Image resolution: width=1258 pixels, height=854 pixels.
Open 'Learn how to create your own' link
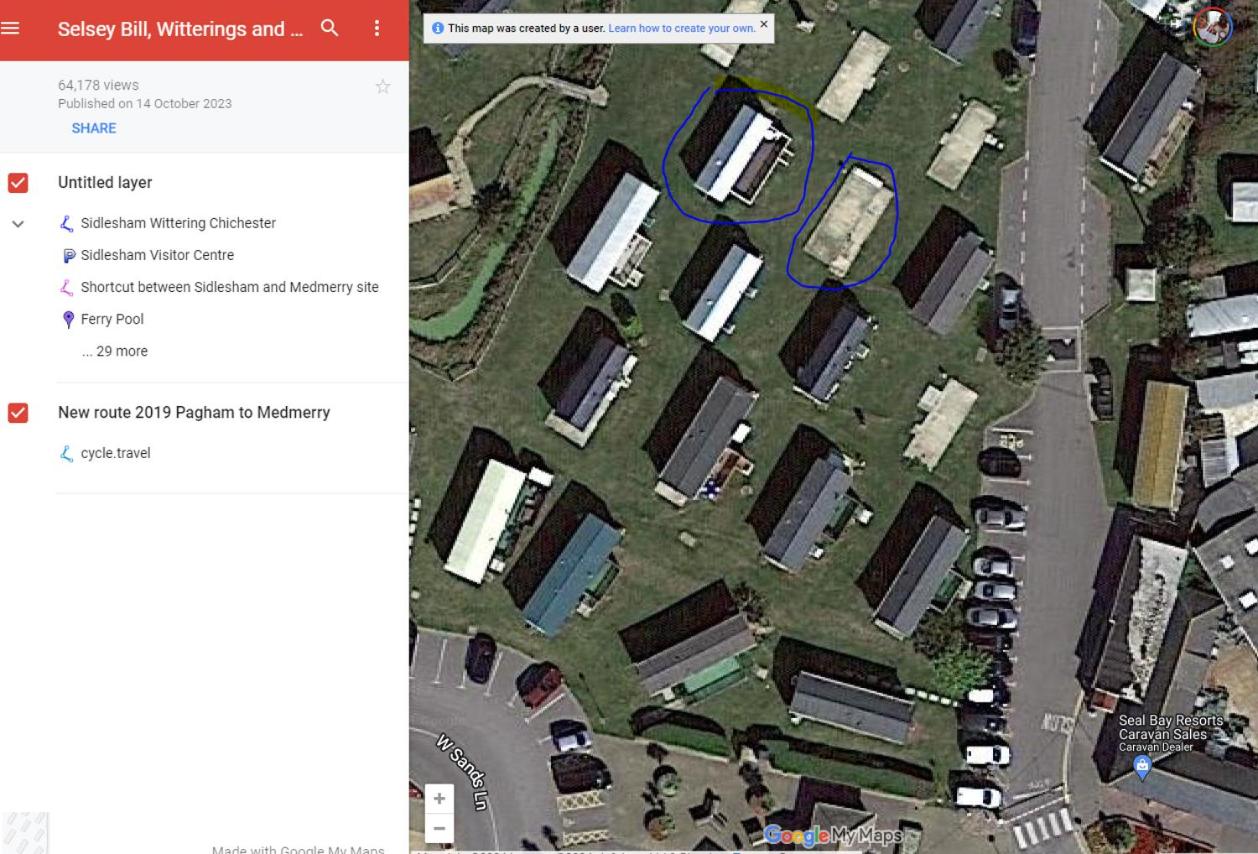point(681,27)
